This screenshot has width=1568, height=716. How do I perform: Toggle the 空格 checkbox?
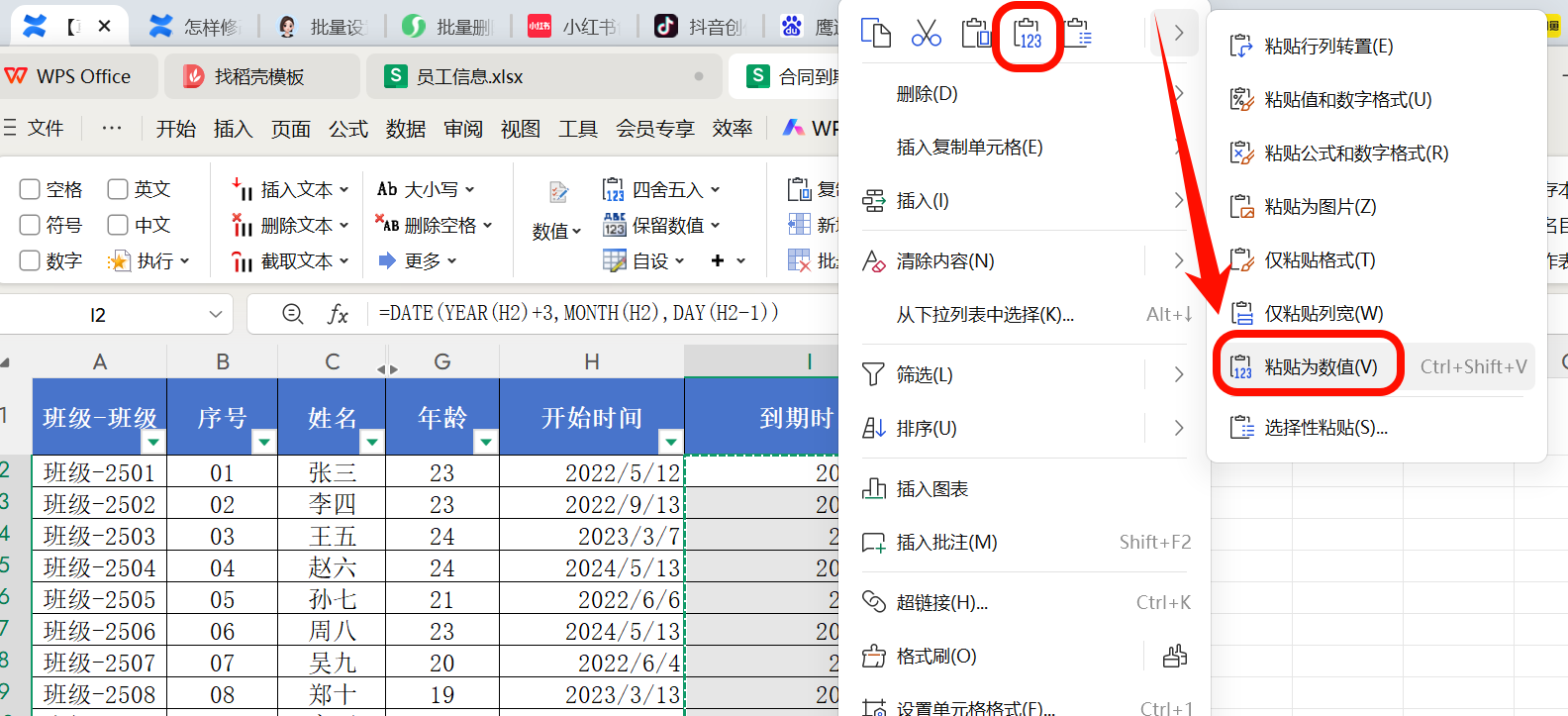pos(30,189)
